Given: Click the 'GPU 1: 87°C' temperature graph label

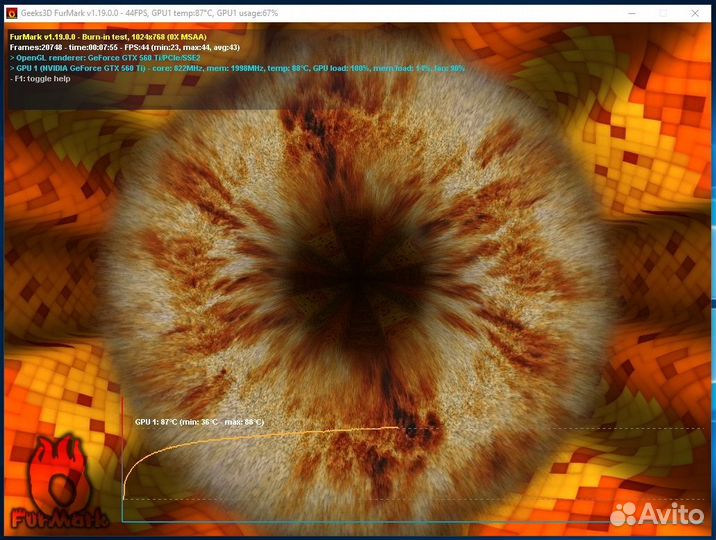Looking at the screenshot, I should pos(200,422).
